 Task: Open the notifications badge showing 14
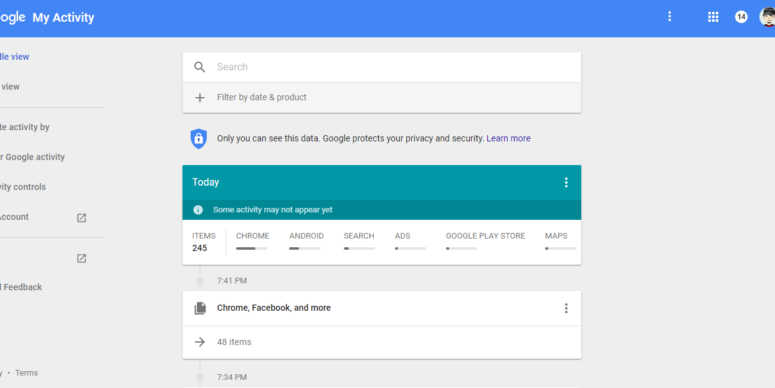coord(741,17)
